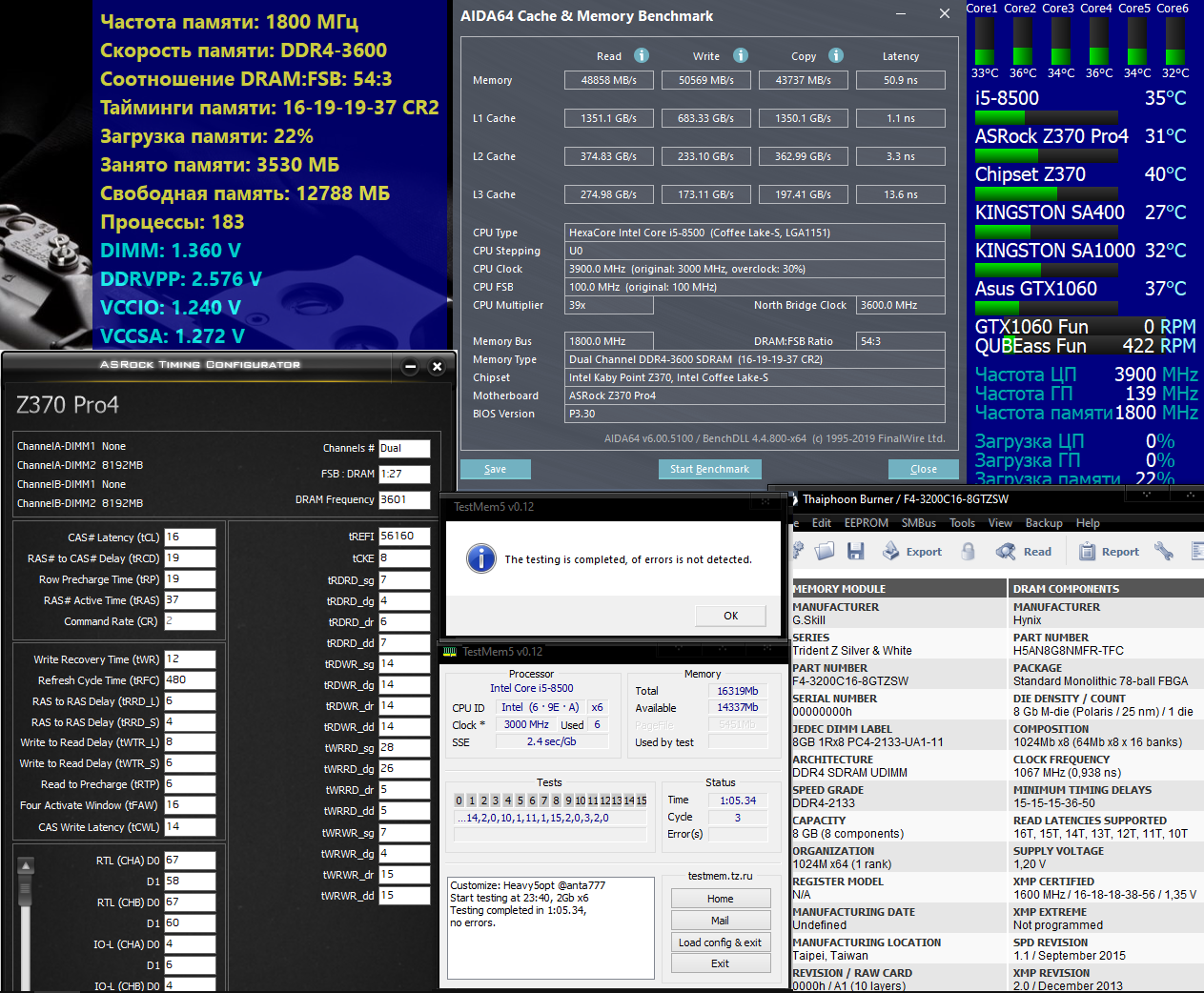Click the tREFI value field showing 56160
Viewport: 1204px width, 993px height.
point(404,537)
